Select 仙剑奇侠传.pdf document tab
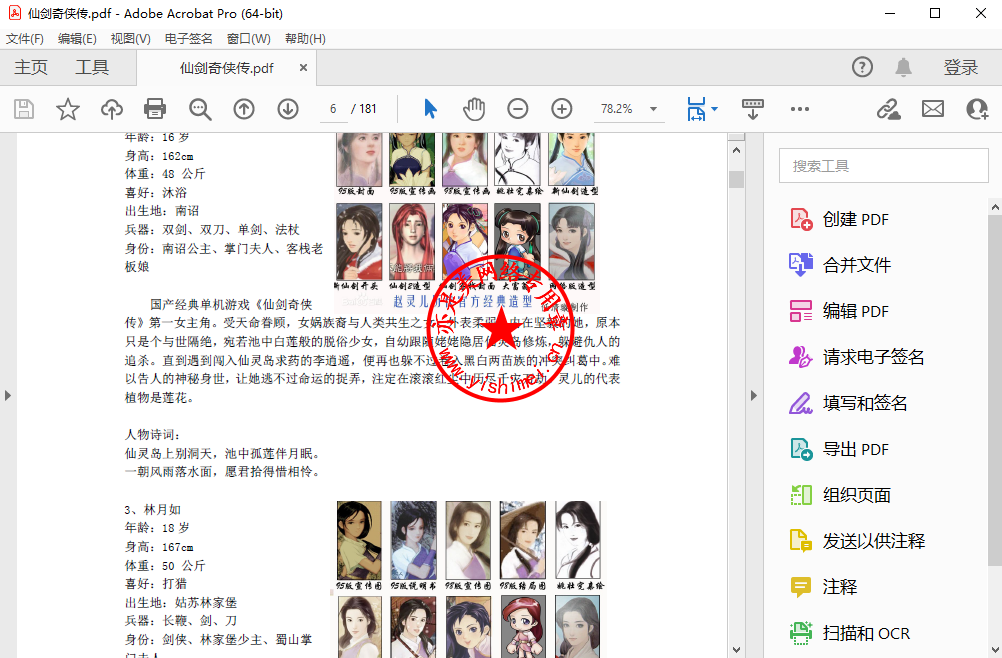 tap(226, 68)
